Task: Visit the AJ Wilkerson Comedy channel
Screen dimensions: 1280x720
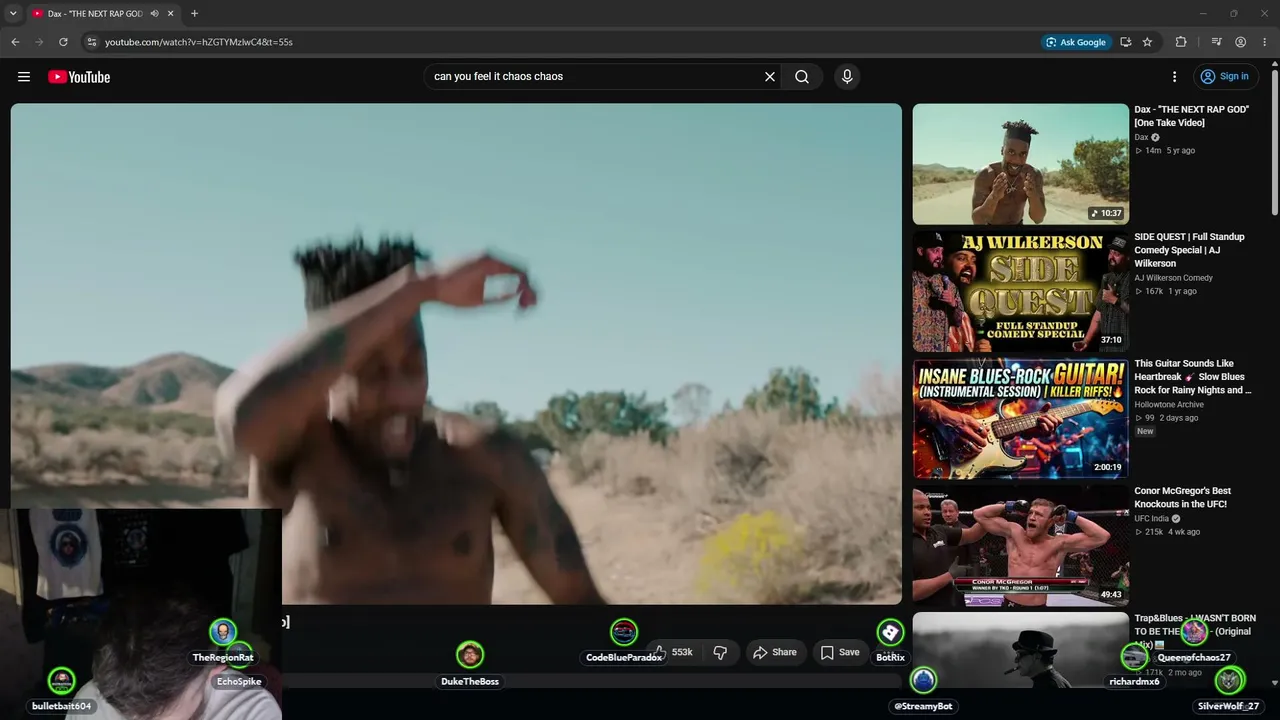Action: point(1173,278)
